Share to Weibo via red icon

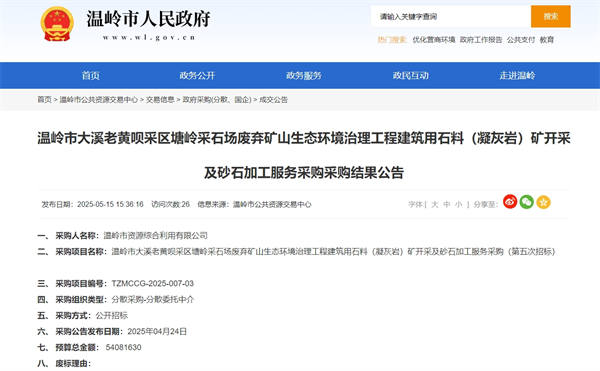[510, 202]
